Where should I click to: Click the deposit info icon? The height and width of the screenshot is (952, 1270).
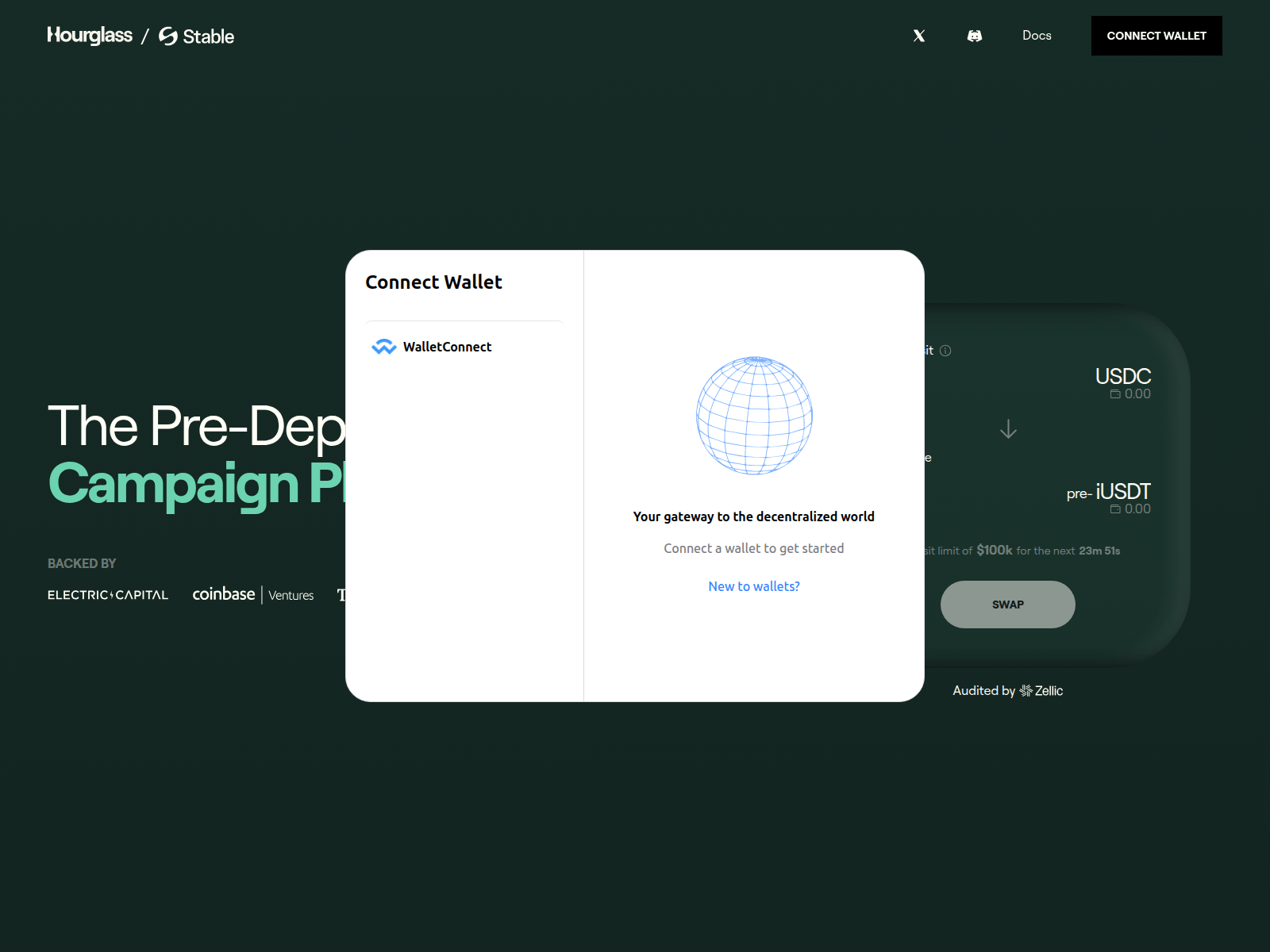coord(945,351)
